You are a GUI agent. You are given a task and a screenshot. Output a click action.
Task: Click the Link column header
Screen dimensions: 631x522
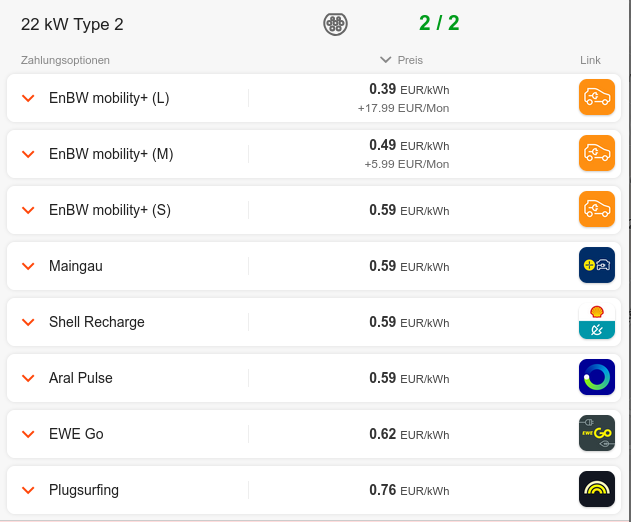[590, 60]
